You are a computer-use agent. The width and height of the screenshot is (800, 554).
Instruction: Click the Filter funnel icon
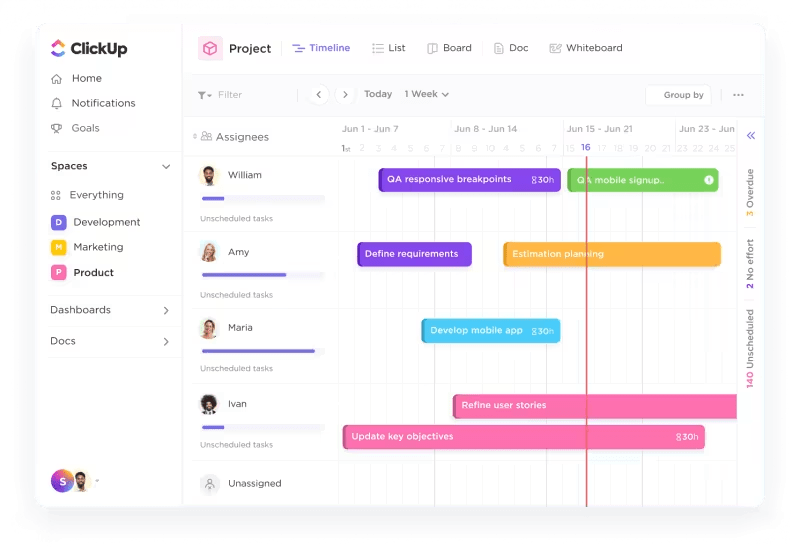(204, 95)
